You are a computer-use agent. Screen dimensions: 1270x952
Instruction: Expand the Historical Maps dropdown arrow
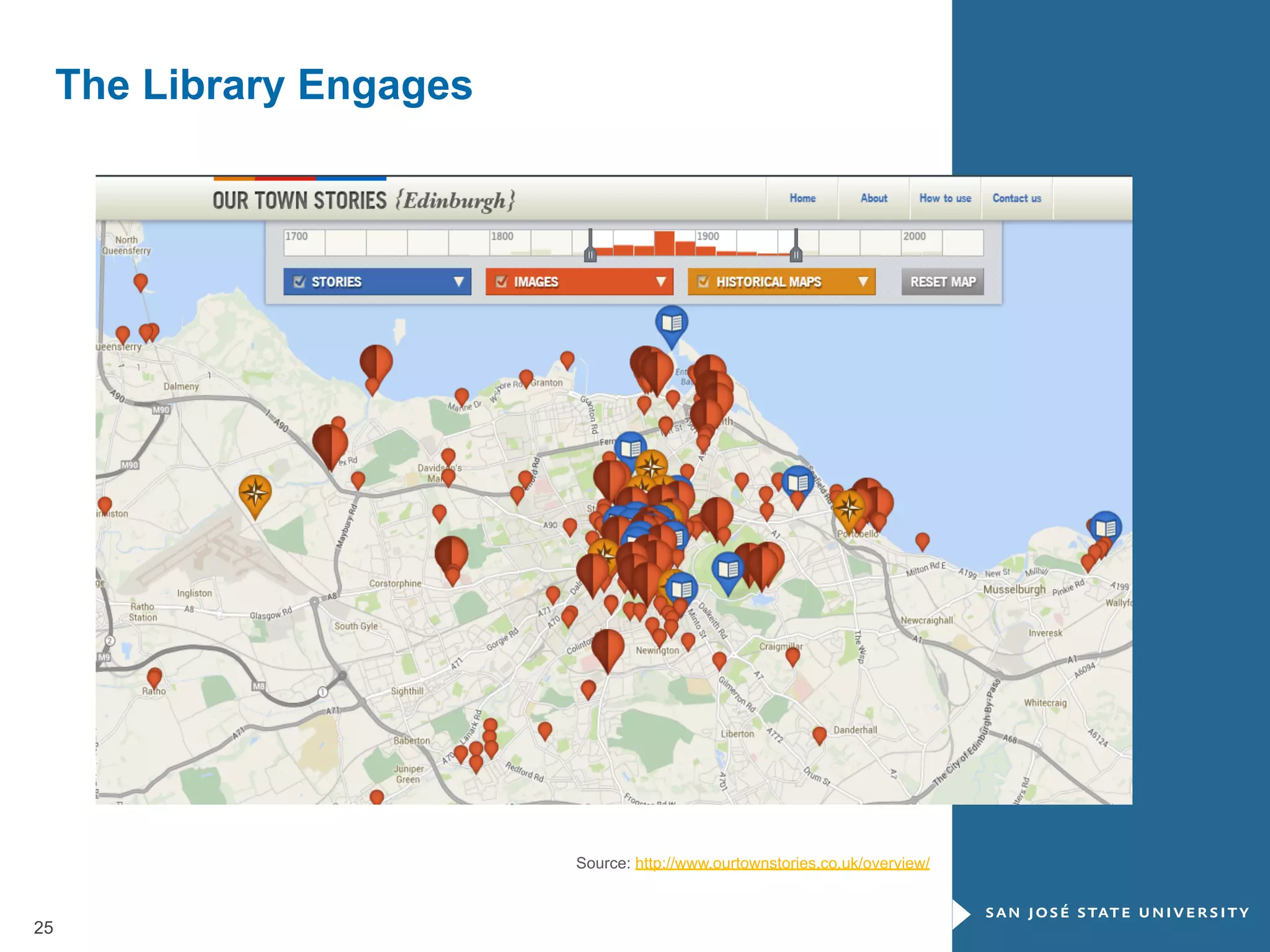click(863, 282)
